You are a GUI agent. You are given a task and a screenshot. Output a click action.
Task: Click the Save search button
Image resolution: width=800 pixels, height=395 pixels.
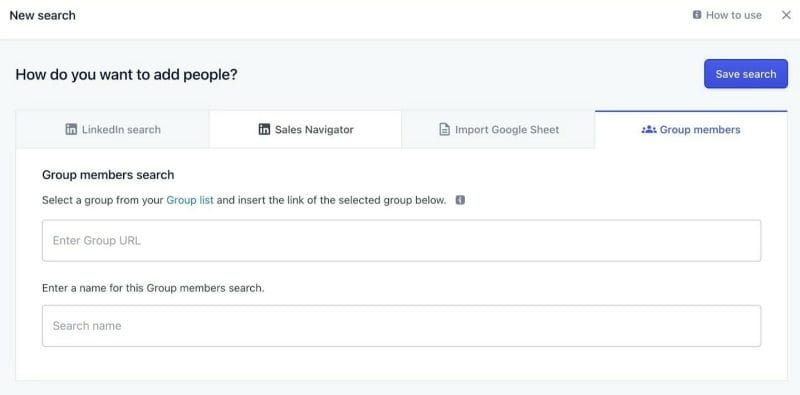(746, 74)
